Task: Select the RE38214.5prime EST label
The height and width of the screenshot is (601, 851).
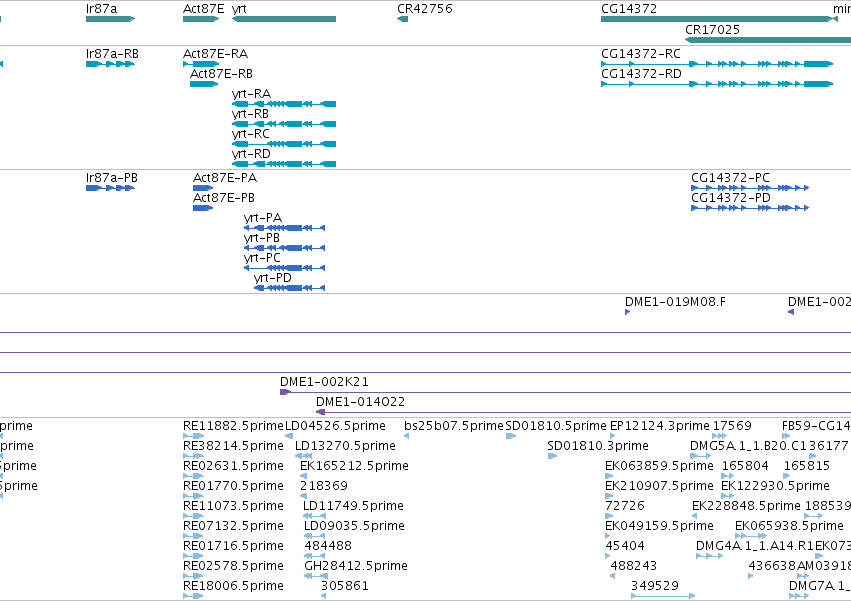Action: tap(233, 446)
